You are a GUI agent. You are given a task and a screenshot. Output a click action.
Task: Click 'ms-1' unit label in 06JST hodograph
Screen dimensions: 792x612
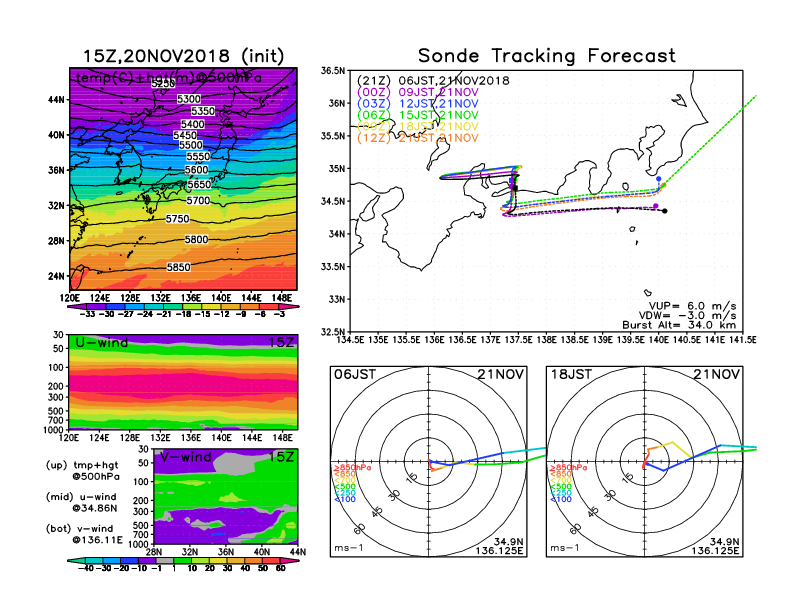pos(349,548)
